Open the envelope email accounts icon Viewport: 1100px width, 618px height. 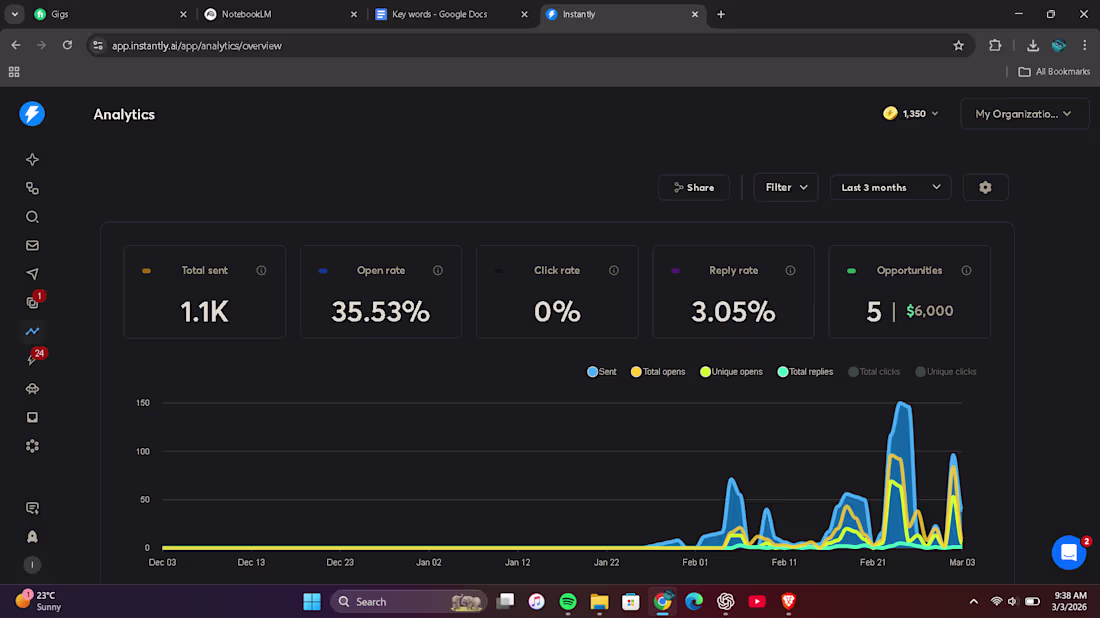[x=32, y=246]
